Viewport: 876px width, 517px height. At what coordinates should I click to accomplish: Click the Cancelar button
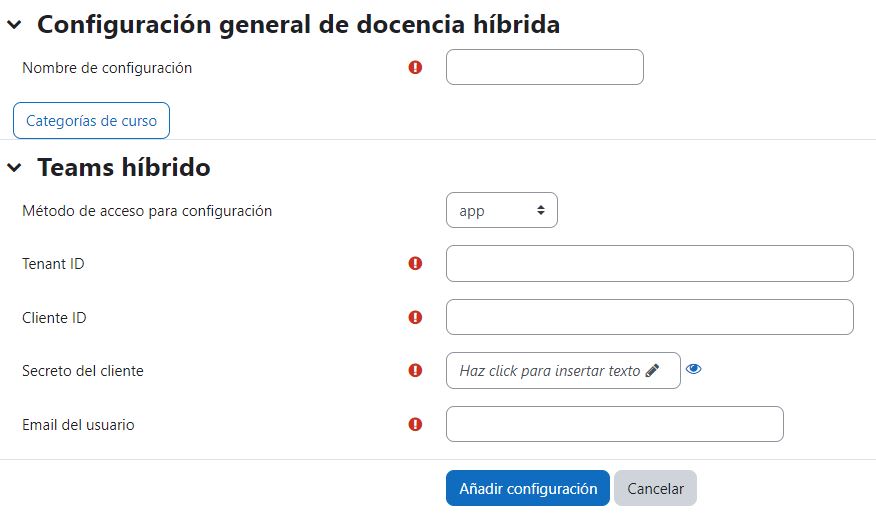point(655,488)
